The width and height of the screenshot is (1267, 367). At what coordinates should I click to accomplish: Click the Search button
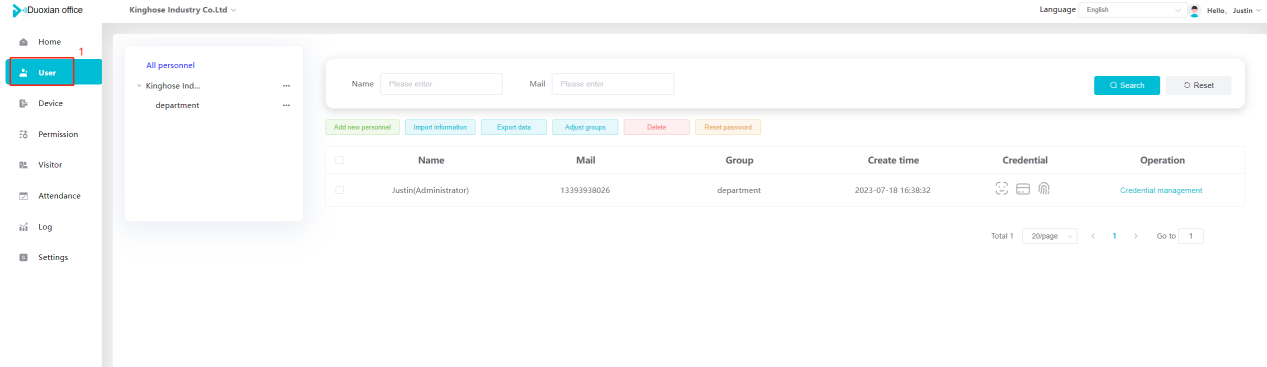click(x=1127, y=85)
